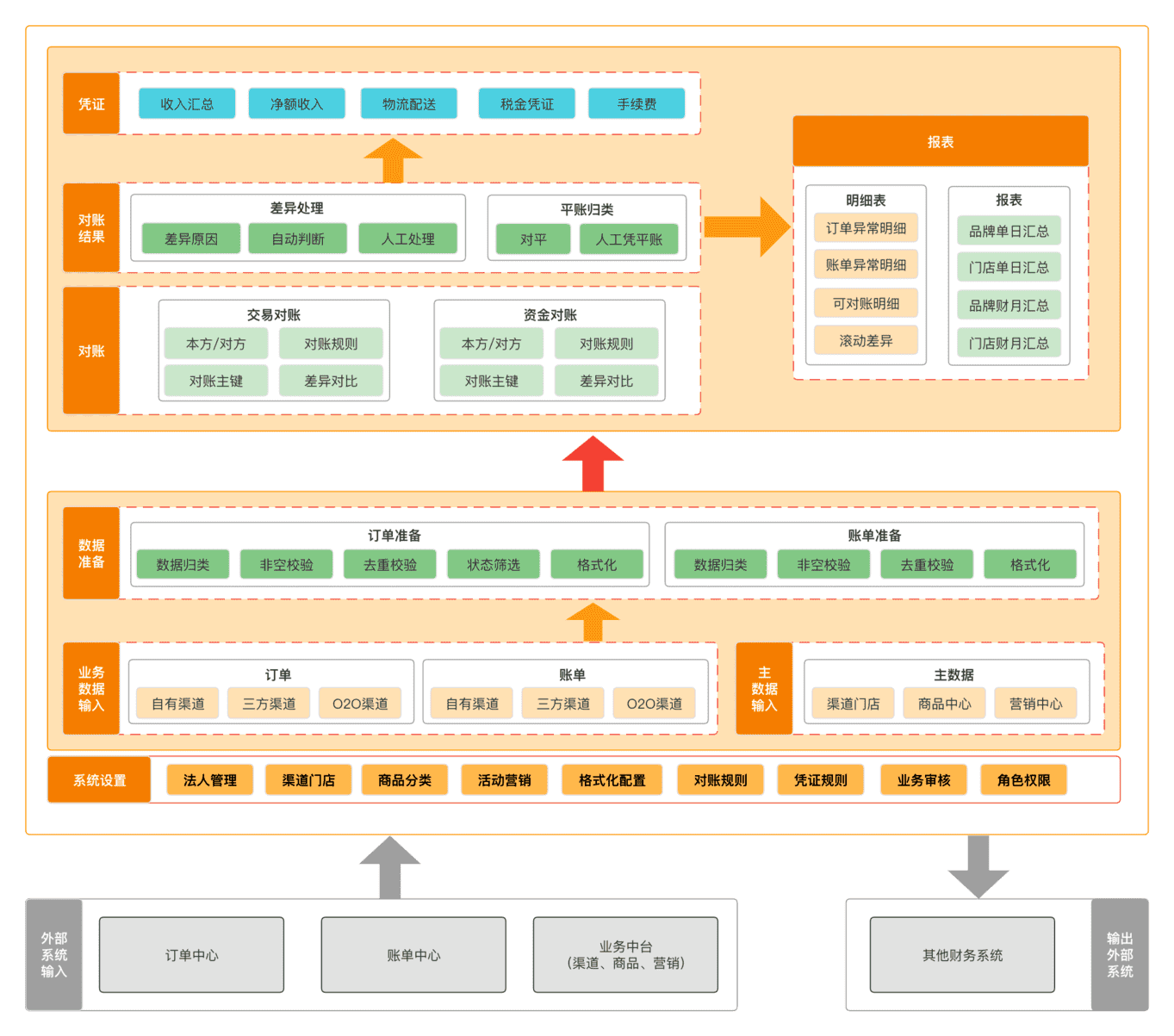
Task: Click the 物流配送 voucher box
Action: 409,103
